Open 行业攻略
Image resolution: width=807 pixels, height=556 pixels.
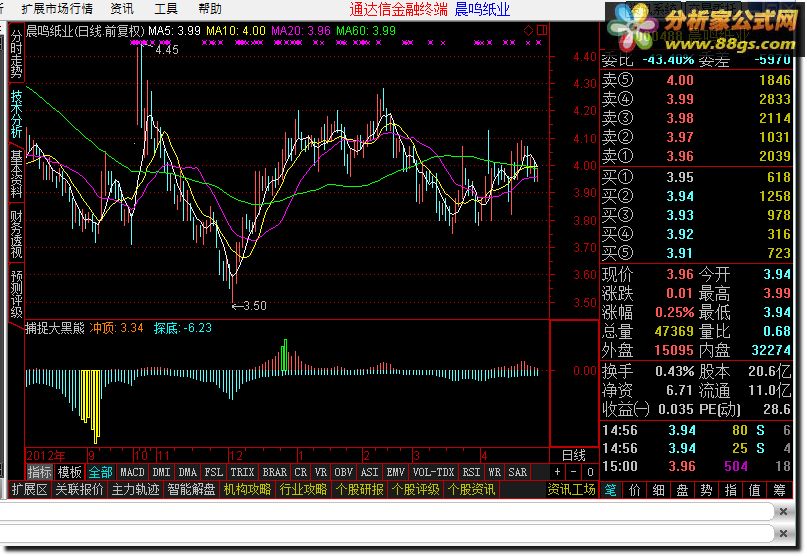click(303, 490)
